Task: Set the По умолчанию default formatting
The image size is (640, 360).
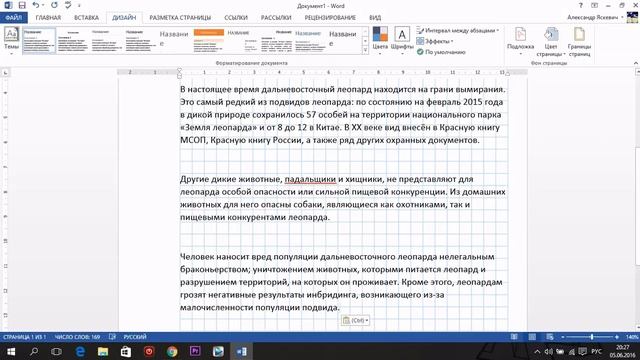Action: [x=441, y=52]
